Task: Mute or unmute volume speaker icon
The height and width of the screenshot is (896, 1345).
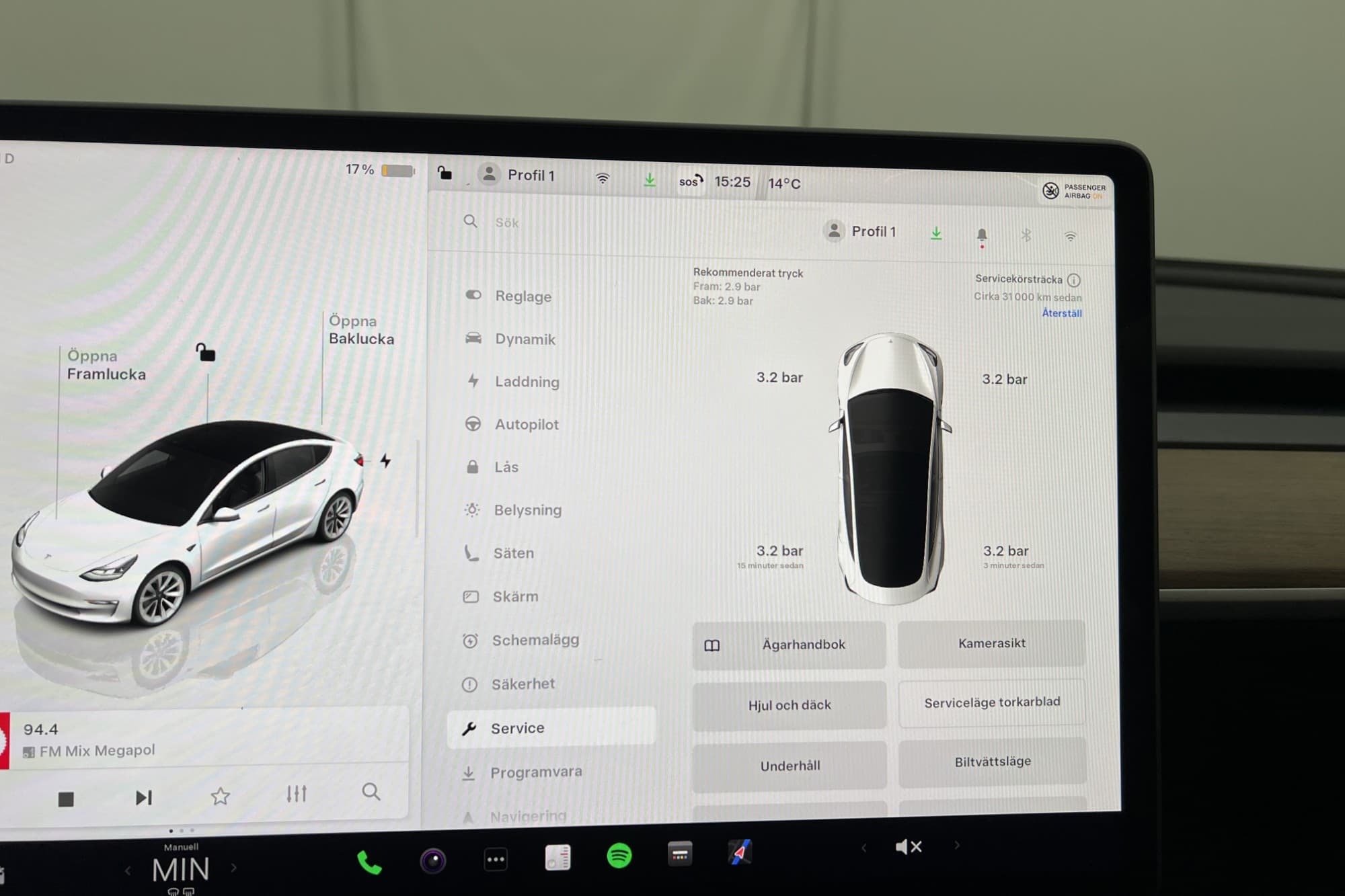Action: 909,847
